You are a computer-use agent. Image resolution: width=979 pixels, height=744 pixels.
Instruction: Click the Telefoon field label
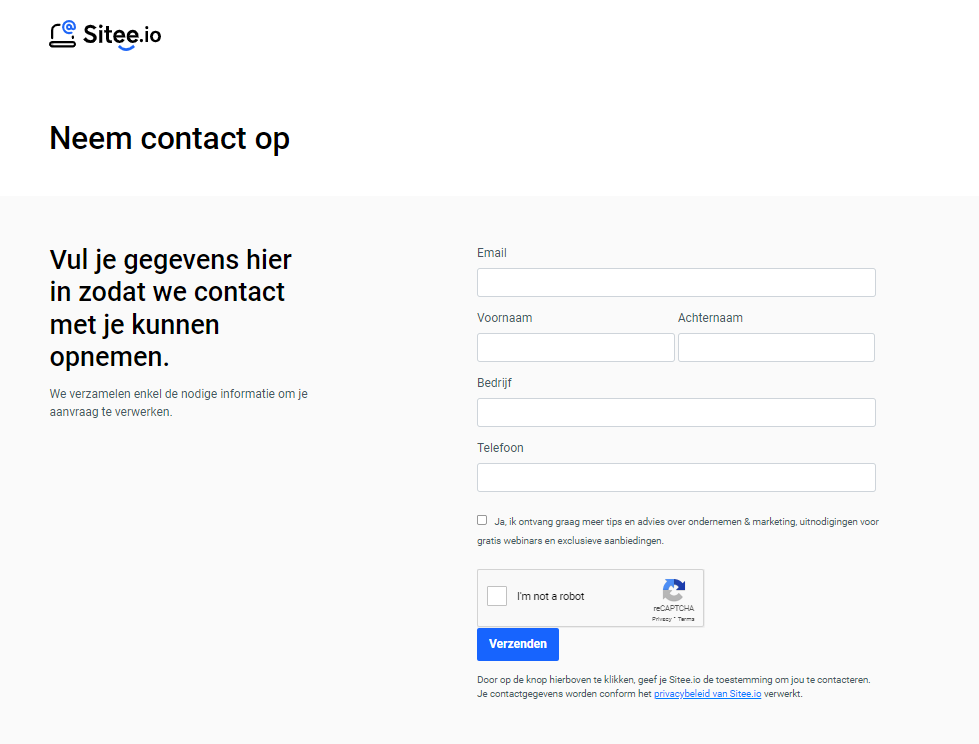pyautogui.click(x=500, y=448)
